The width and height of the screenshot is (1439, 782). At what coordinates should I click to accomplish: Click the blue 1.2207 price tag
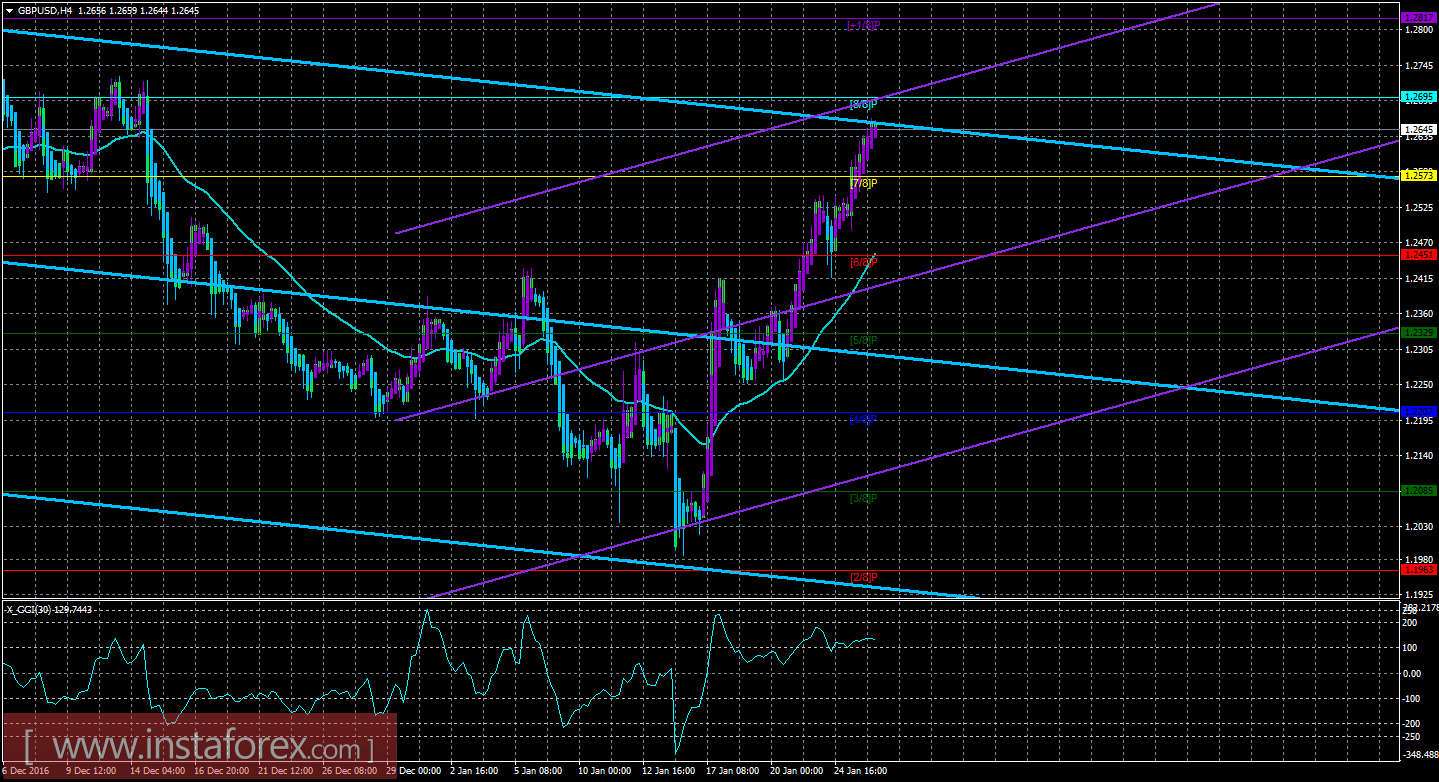tap(1418, 412)
